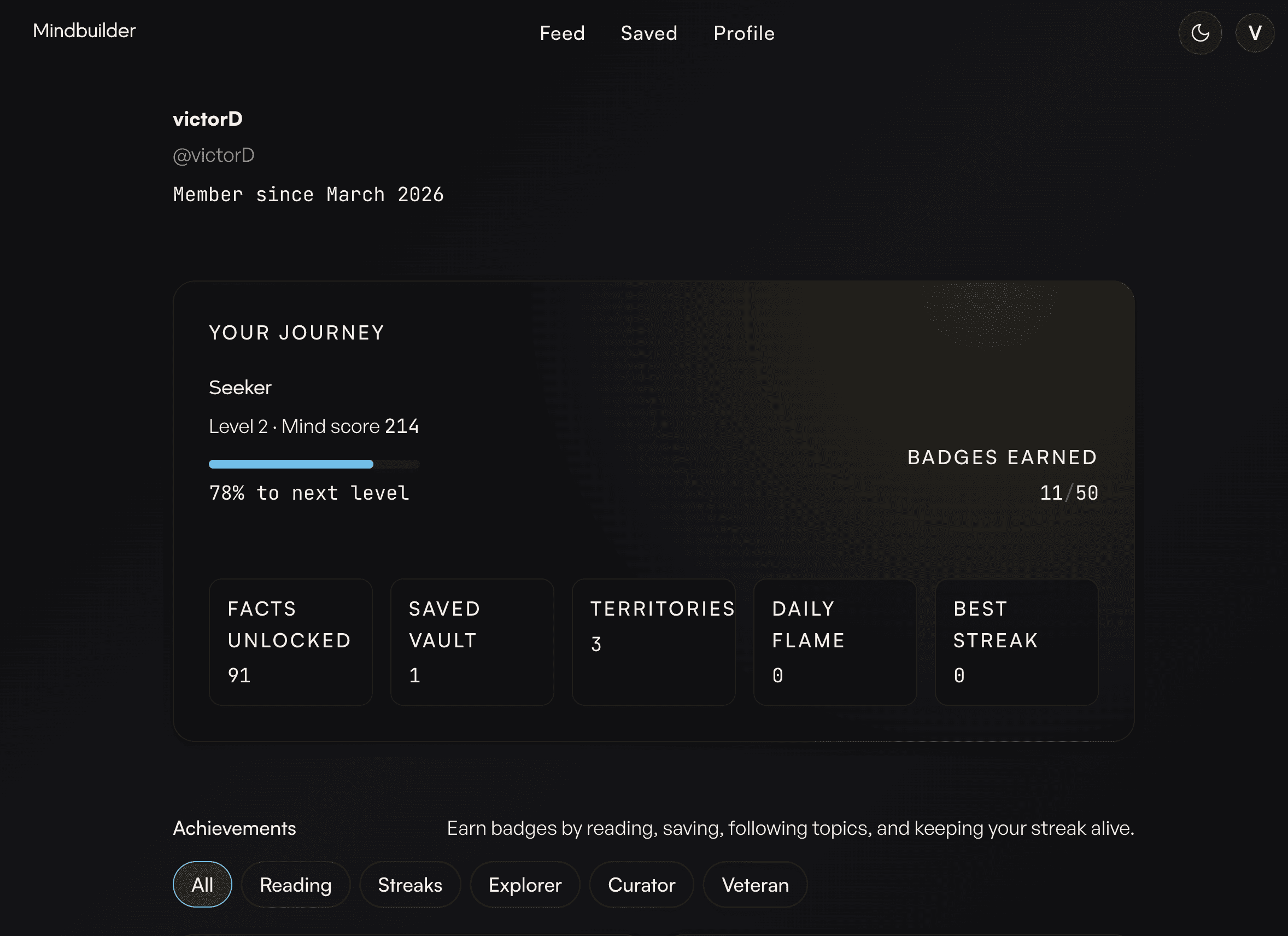Open the Profile nav link
This screenshot has height=936, width=1288.
click(x=744, y=33)
